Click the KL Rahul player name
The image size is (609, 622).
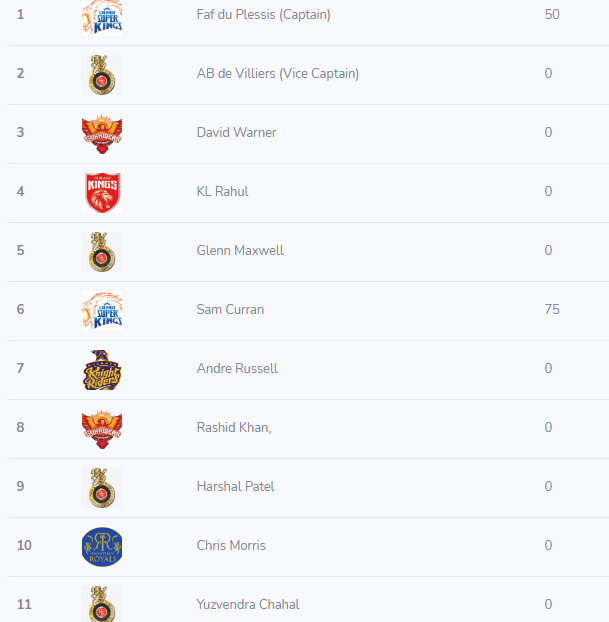[x=223, y=192]
